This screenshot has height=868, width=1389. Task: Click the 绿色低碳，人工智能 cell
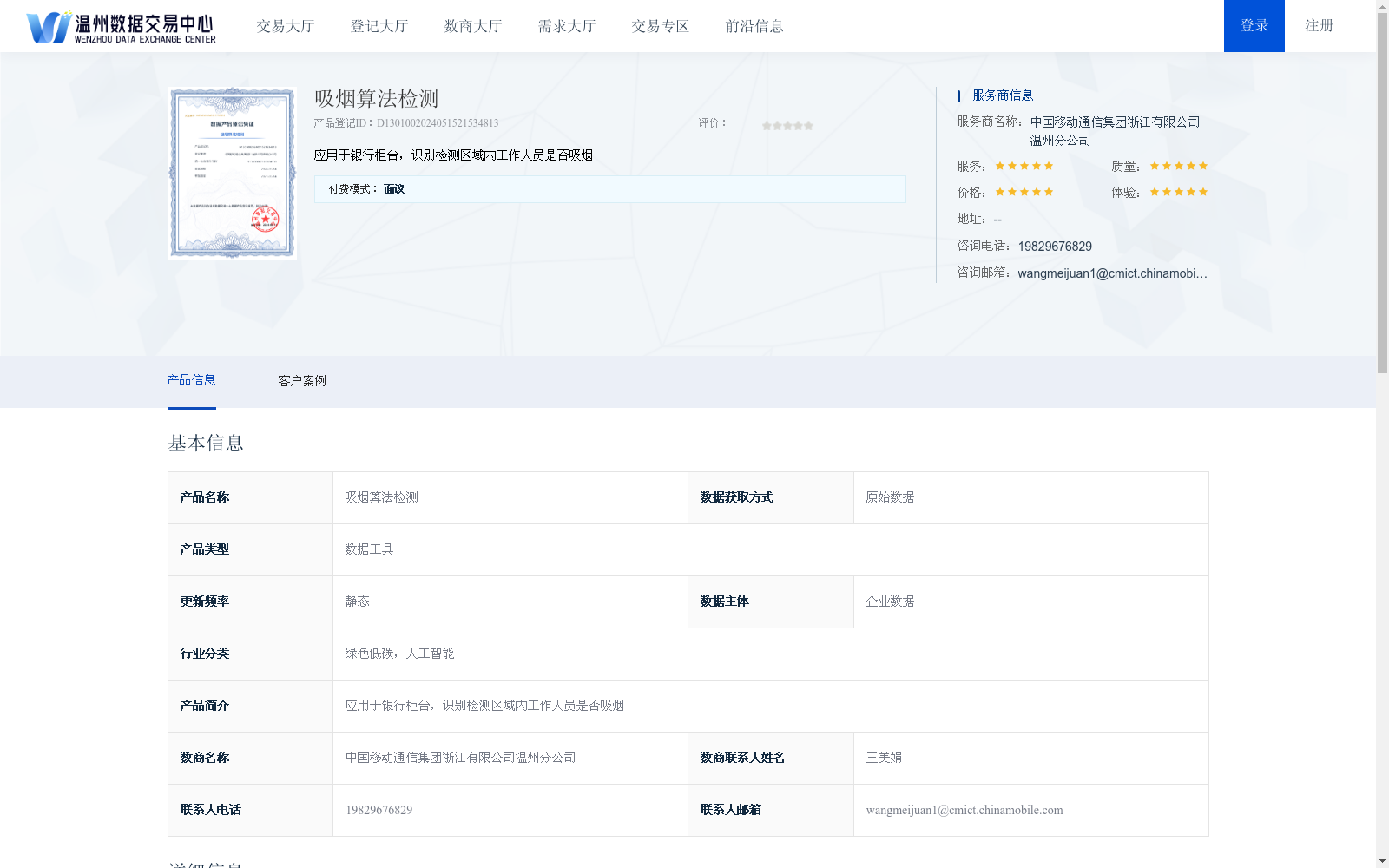[770, 654]
